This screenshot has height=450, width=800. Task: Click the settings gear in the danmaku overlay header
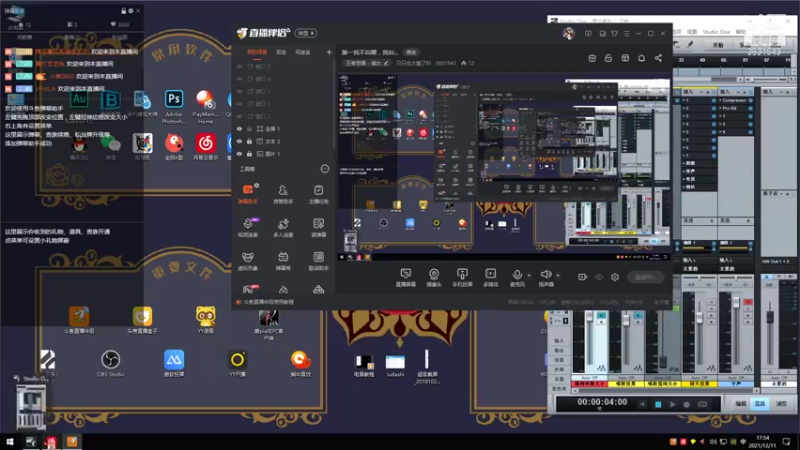[131, 11]
